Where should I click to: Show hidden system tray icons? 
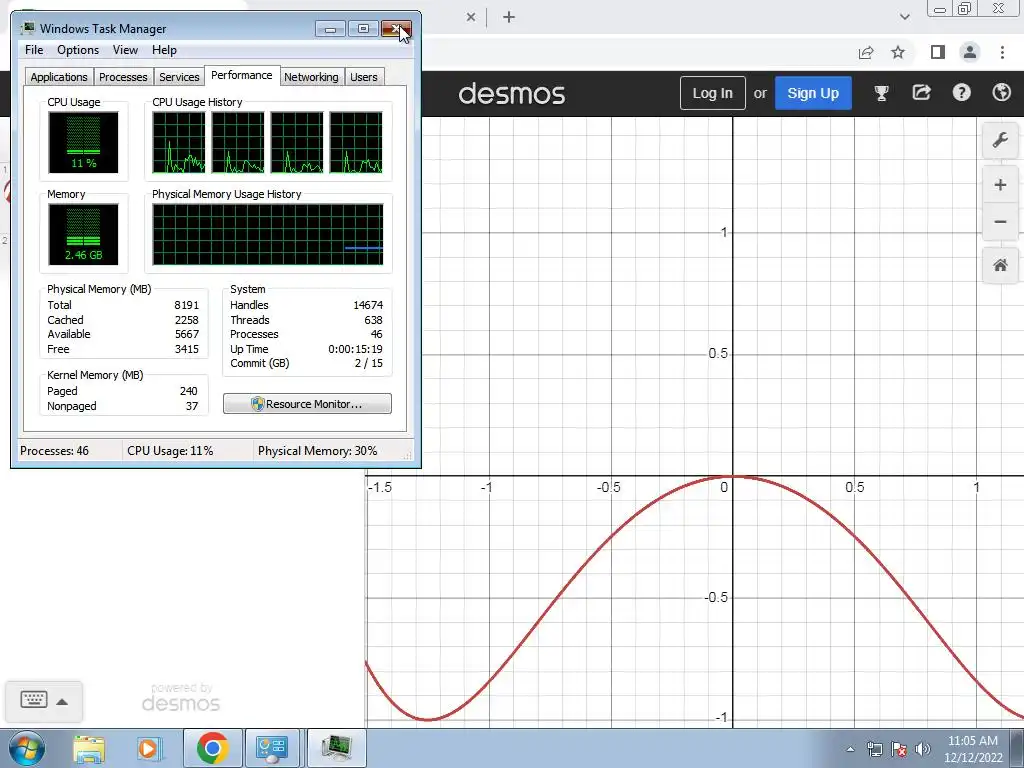850,749
